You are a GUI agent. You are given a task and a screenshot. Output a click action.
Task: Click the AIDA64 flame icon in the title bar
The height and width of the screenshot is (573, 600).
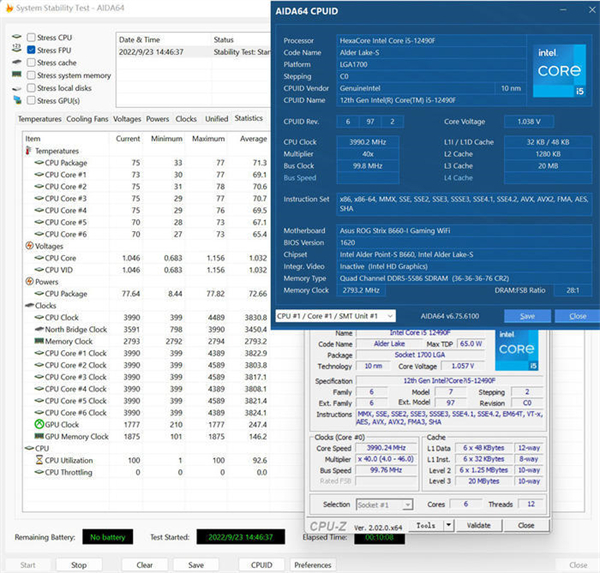pyautogui.click(x=9, y=8)
